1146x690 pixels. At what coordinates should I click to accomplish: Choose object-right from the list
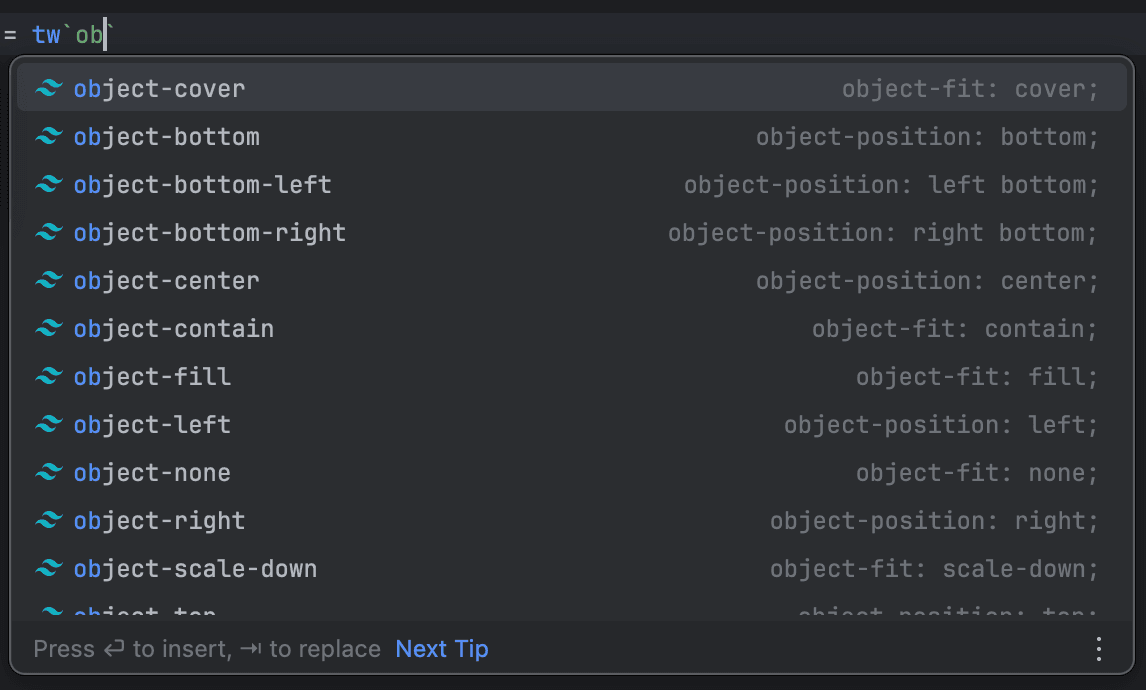160,521
